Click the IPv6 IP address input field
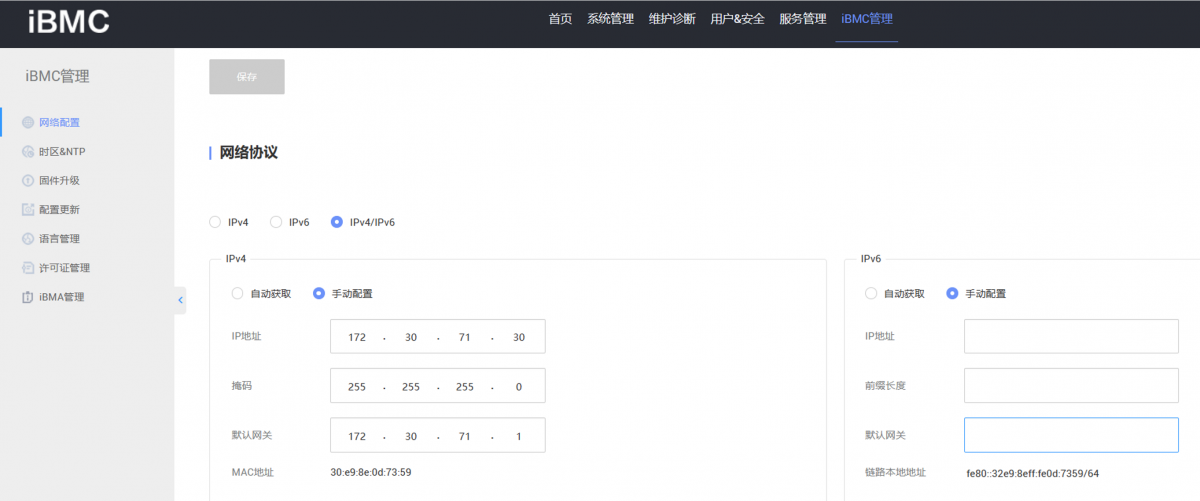Viewport: 1200px width, 501px height. pyautogui.click(x=1071, y=337)
